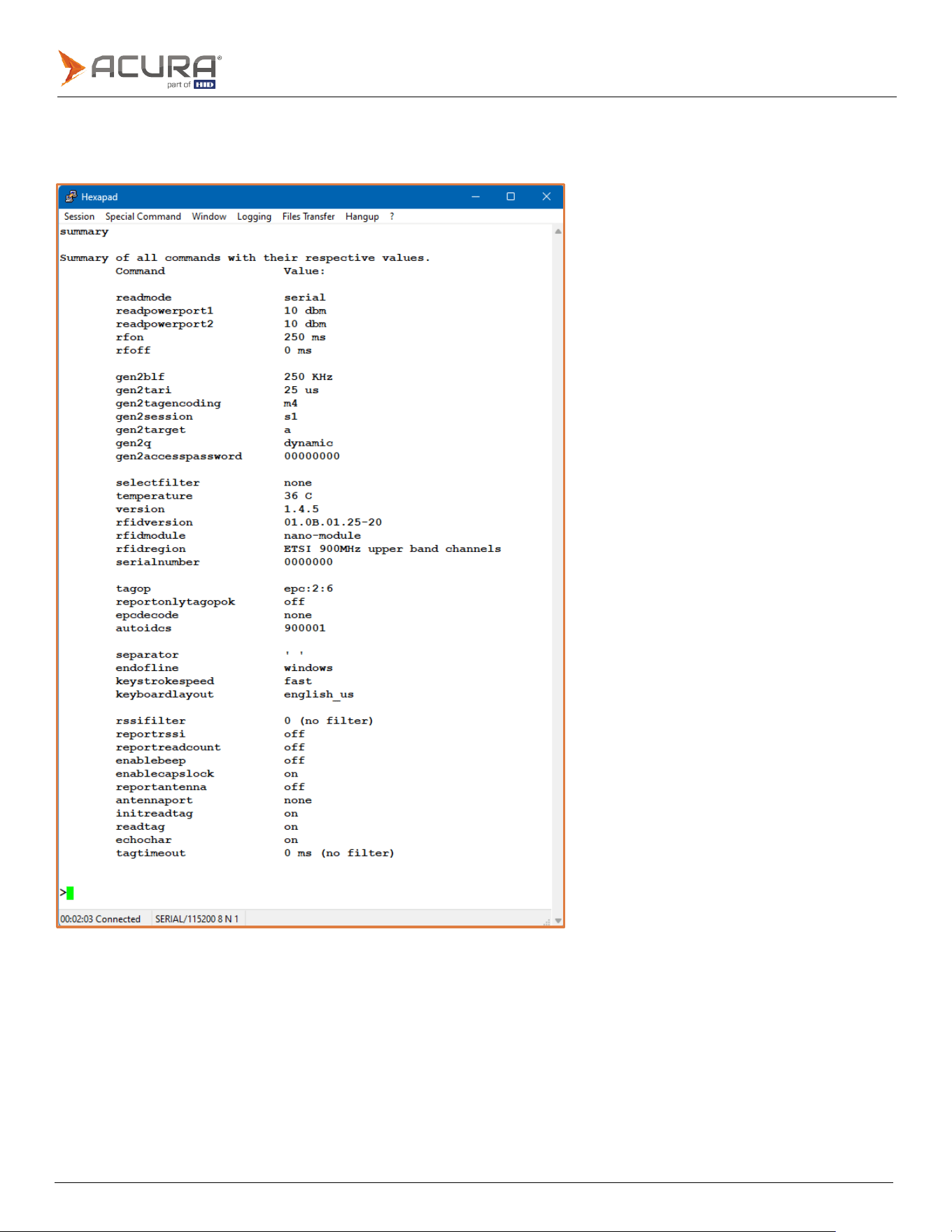Image resolution: width=952 pixels, height=1232 pixels.
Task: Open the Logging menu
Action: [x=254, y=217]
